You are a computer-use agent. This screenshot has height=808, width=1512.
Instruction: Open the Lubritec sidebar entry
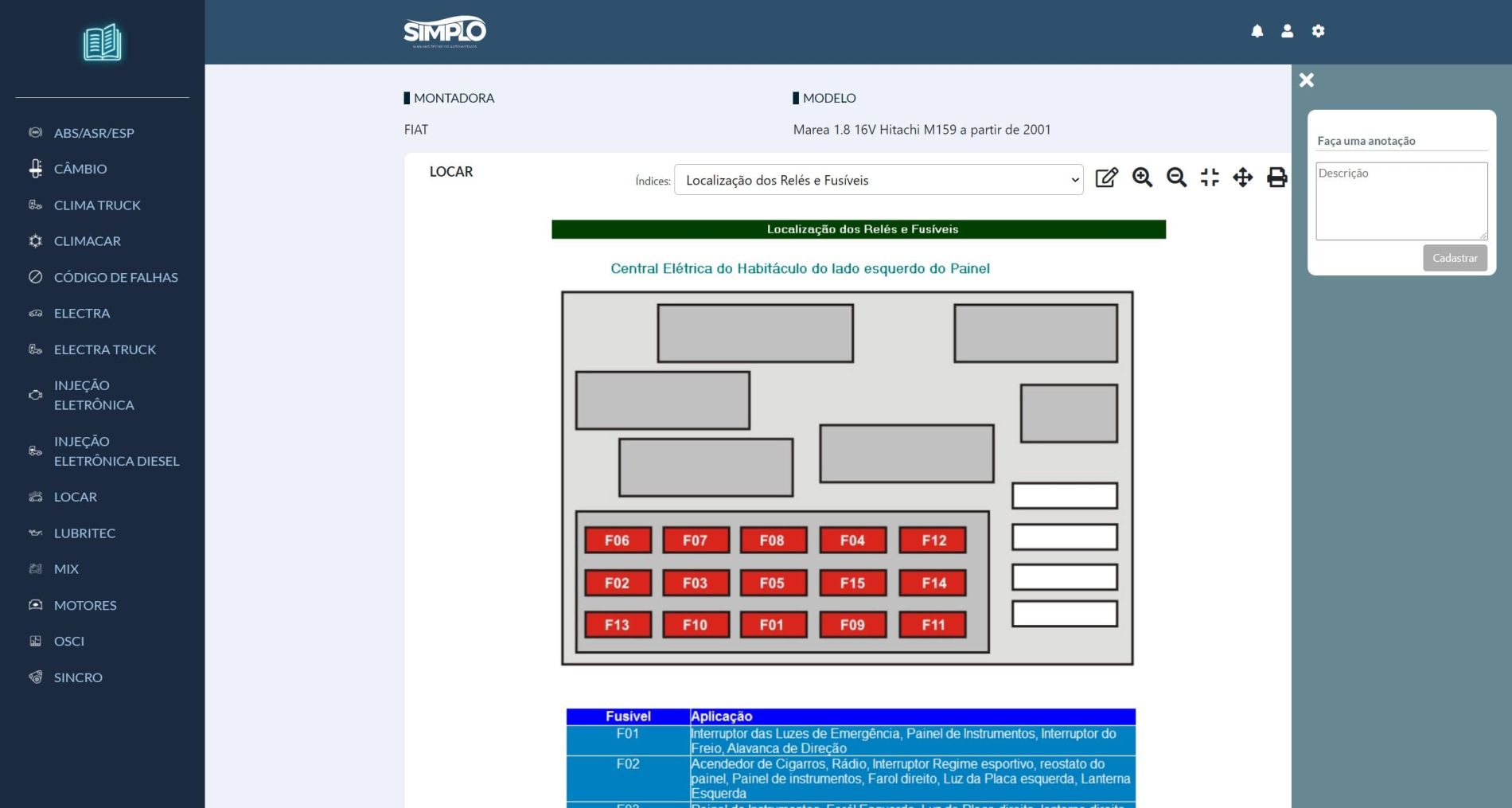(x=84, y=533)
